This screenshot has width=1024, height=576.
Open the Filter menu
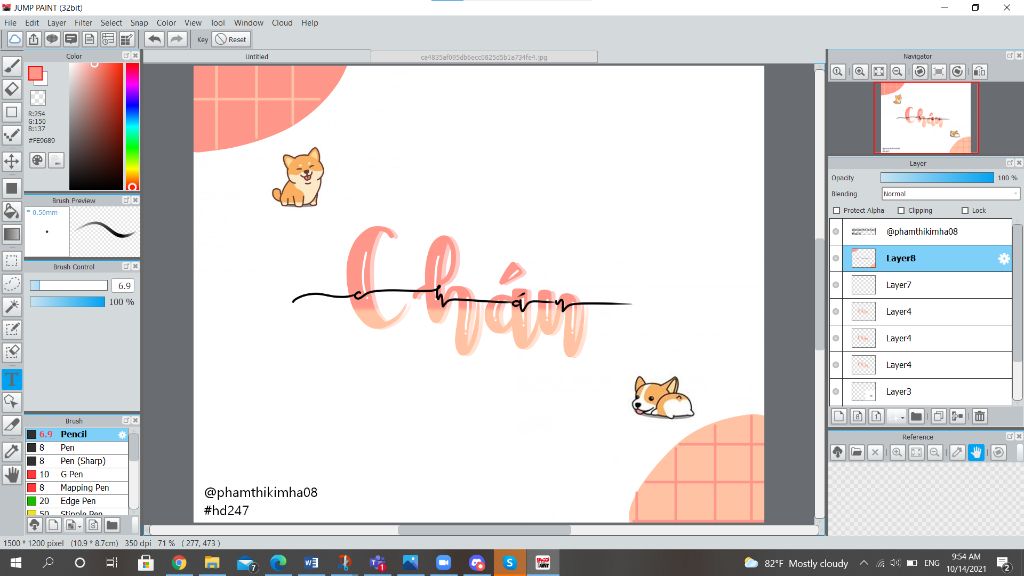coord(83,23)
